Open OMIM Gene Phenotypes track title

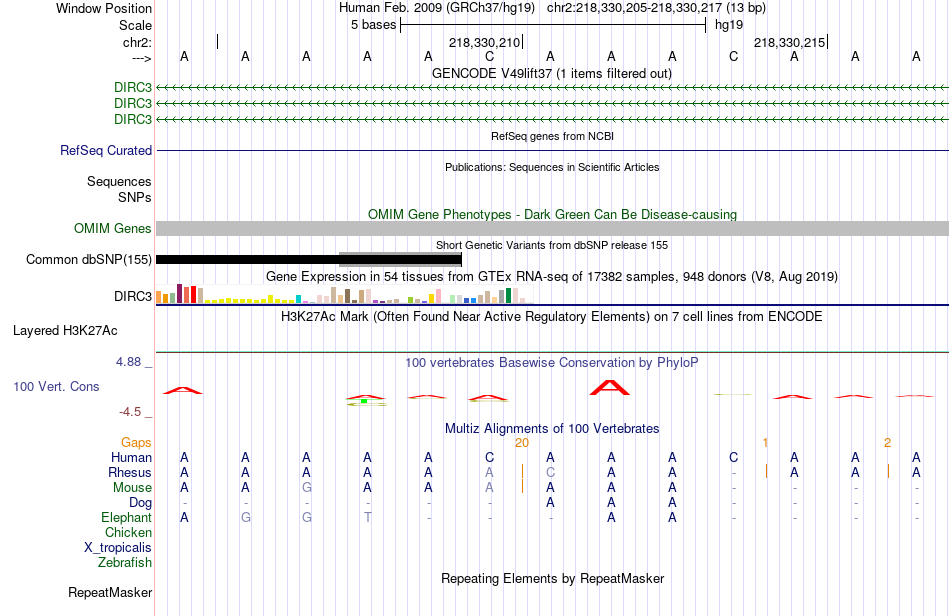coord(553,214)
